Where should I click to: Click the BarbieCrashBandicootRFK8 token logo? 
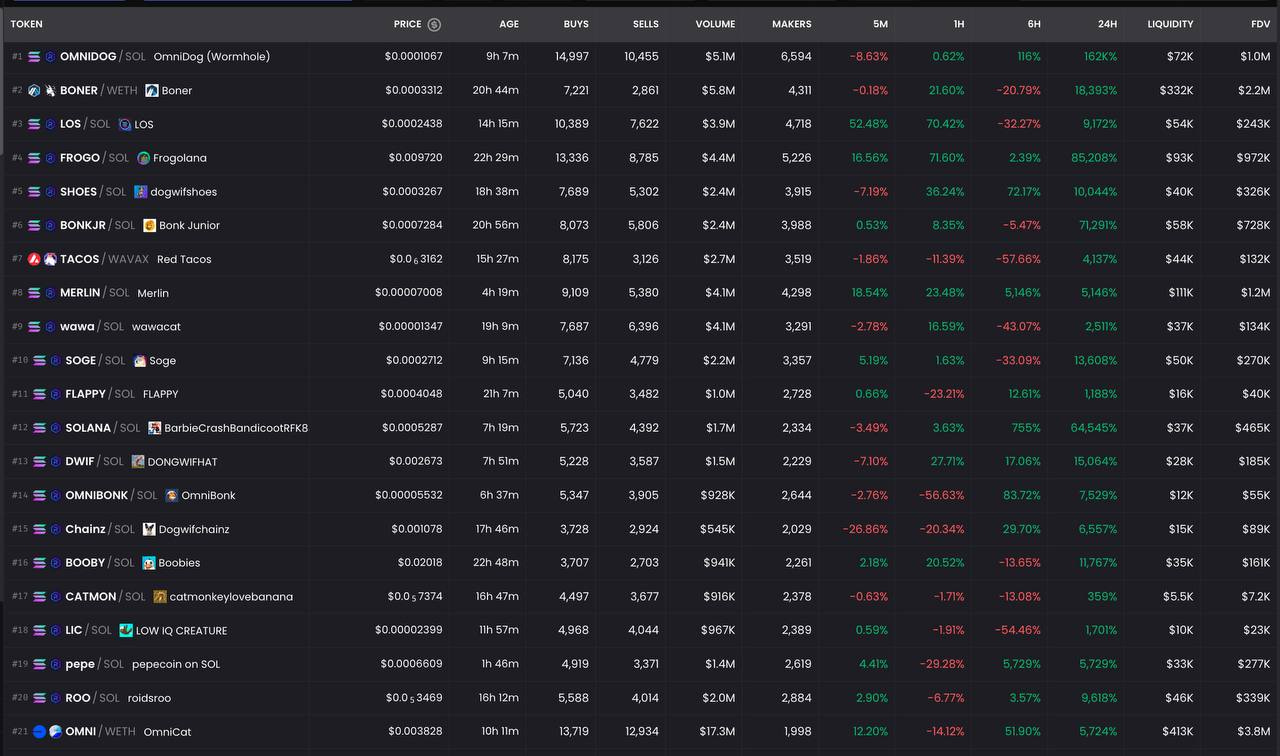click(x=155, y=428)
